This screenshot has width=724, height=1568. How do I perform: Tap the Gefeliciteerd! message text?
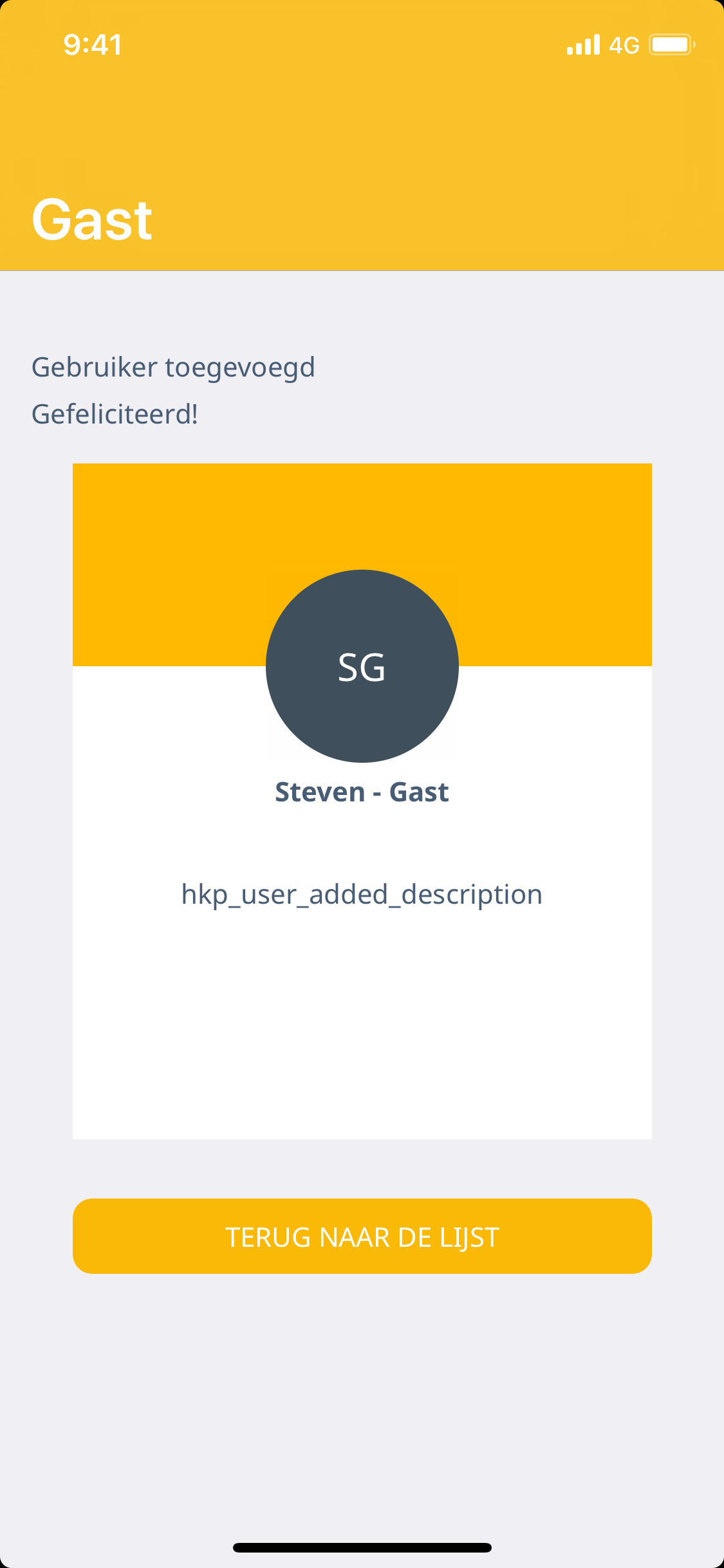(115, 414)
